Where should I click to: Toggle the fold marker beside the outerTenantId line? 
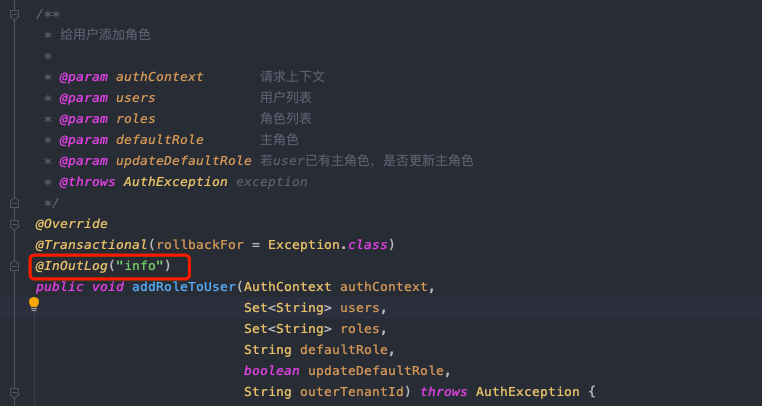coord(15,392)
